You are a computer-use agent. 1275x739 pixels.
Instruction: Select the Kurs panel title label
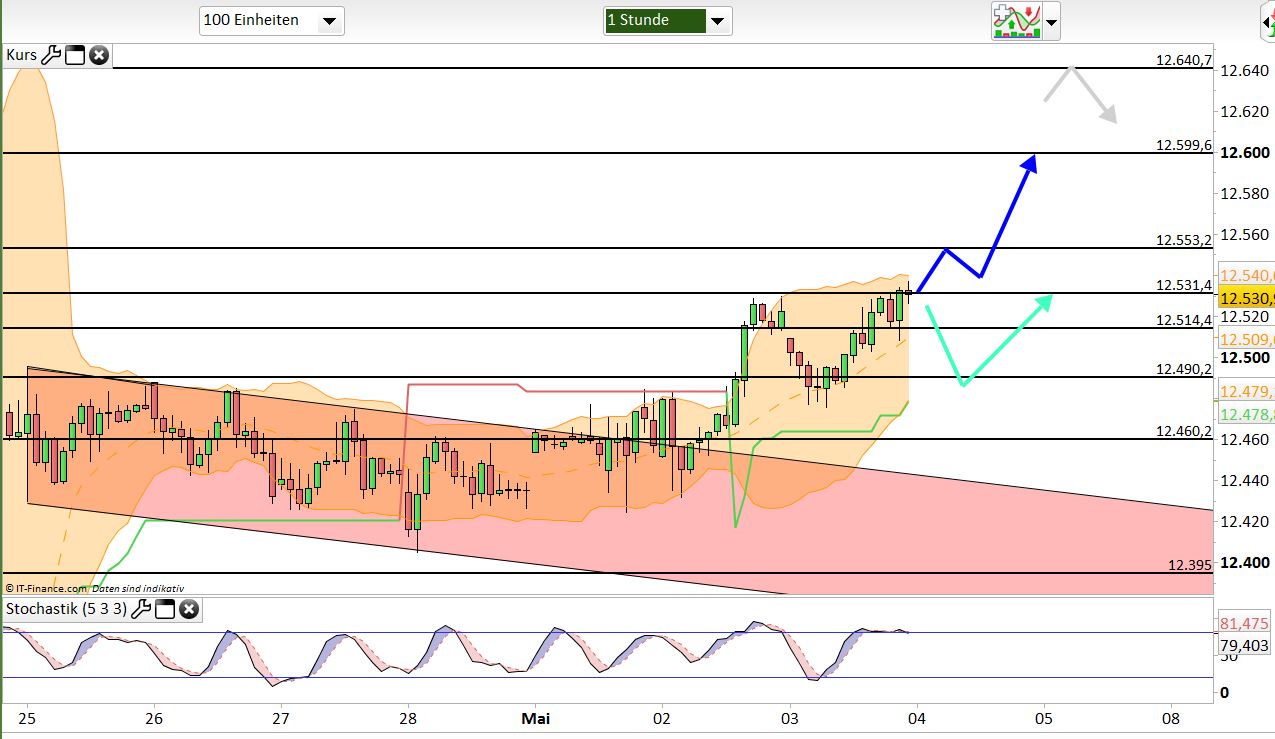[20, 55]
